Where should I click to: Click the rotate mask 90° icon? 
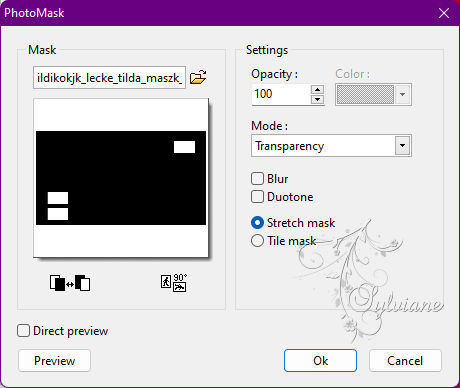click(x=174, y=283)
